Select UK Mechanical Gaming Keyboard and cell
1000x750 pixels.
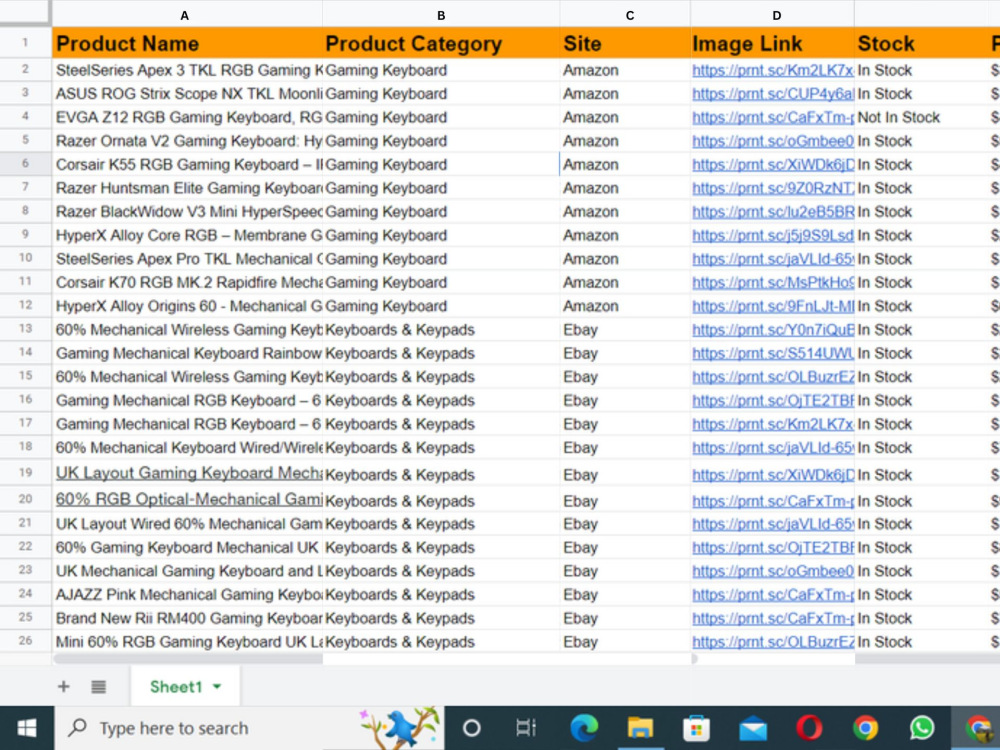pyautogui.click(x=188, y=571)
